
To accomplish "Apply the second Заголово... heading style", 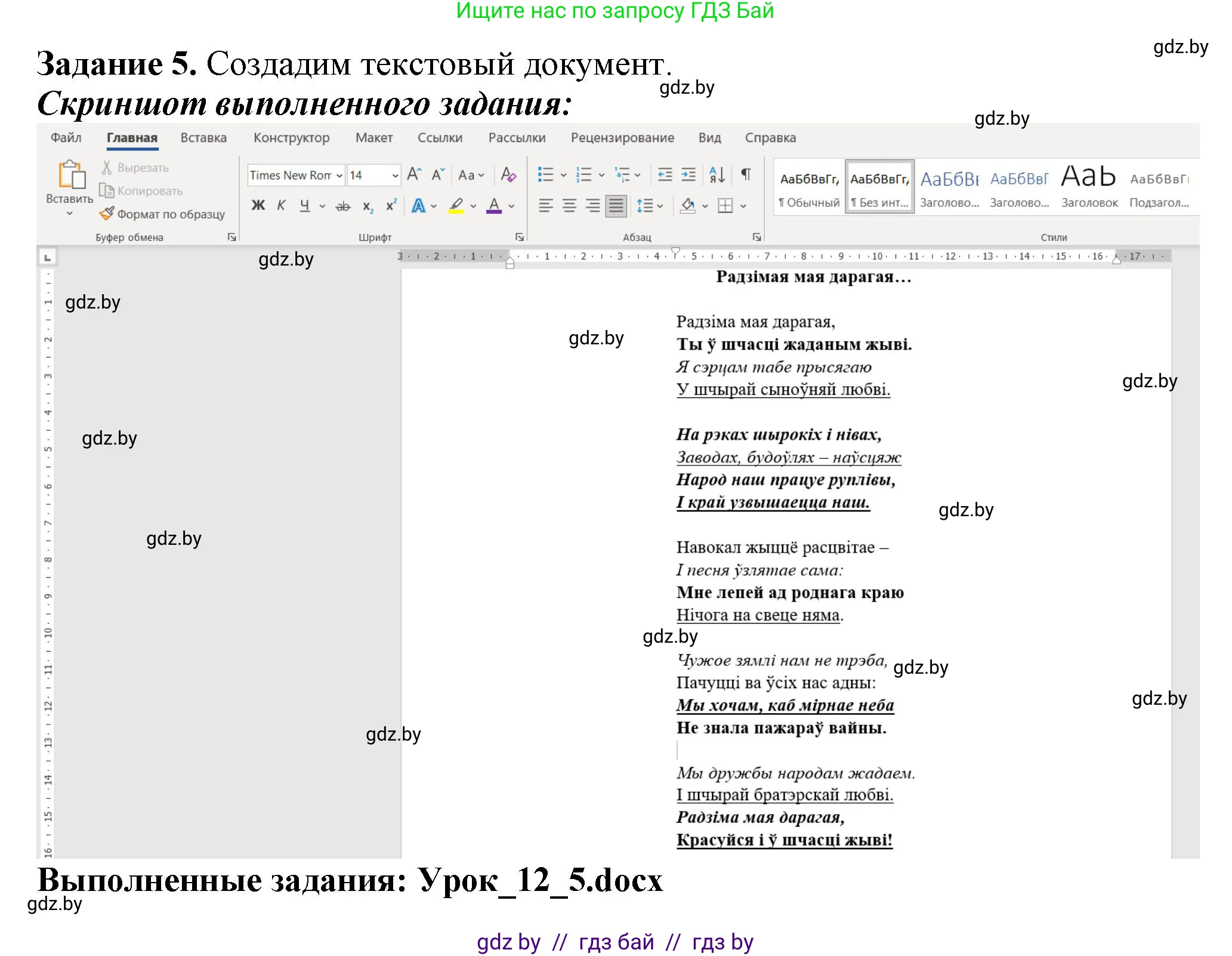I will 1019,187.
